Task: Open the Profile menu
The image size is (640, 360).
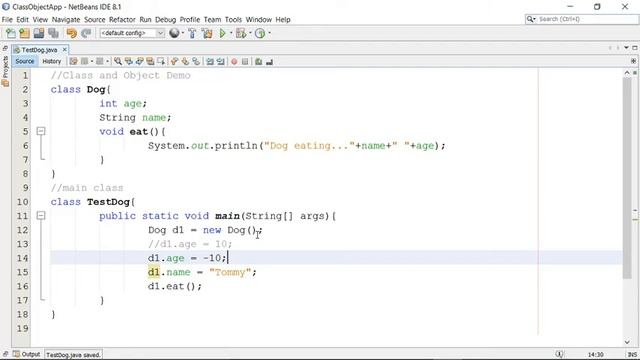Action: (x=190, y=20)
